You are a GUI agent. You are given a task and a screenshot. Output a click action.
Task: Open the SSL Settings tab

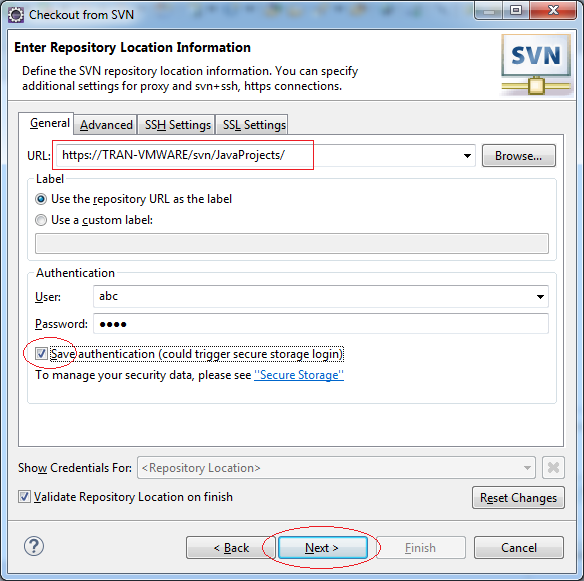coord(254,125)
